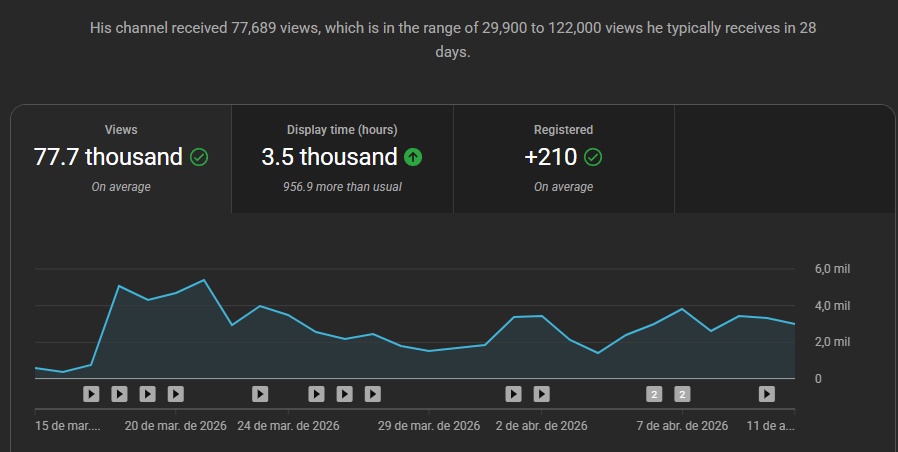Click the '0' y-axis value
The width and height of the screenshot is (898, 452).
pyautogui.click(x=818, y=379)
